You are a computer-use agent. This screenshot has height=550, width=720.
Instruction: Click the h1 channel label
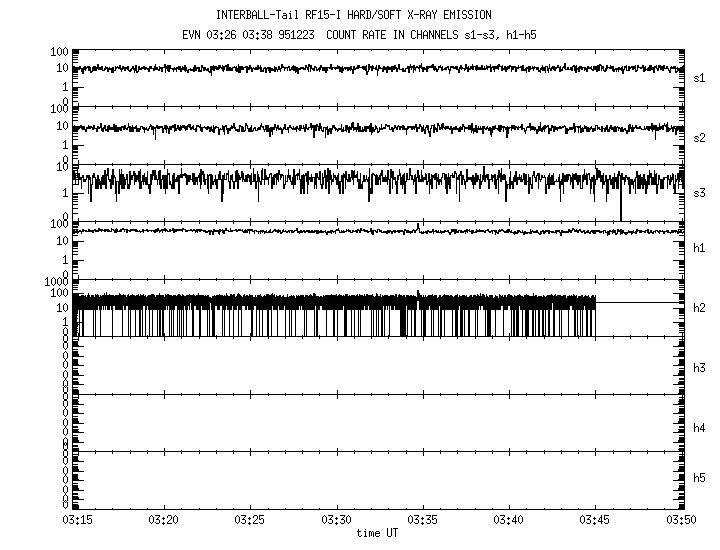tap(699, 248)
